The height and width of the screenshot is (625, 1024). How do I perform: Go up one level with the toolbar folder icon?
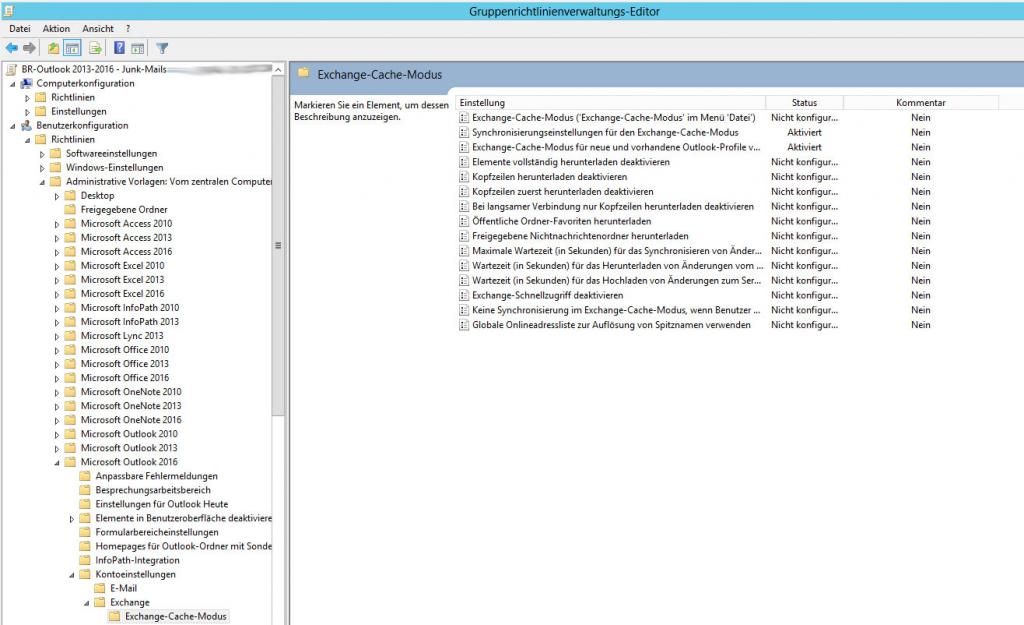[x=53, y=48]
